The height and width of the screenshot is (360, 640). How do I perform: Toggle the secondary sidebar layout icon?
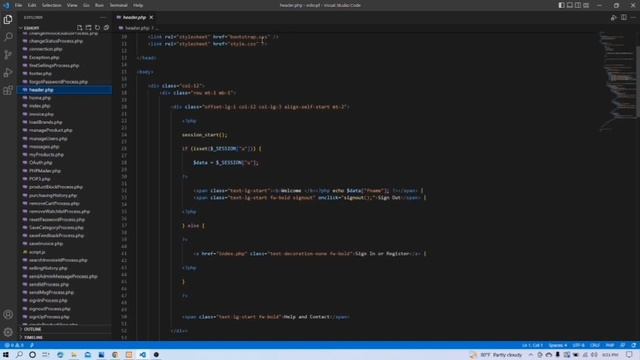578,5
